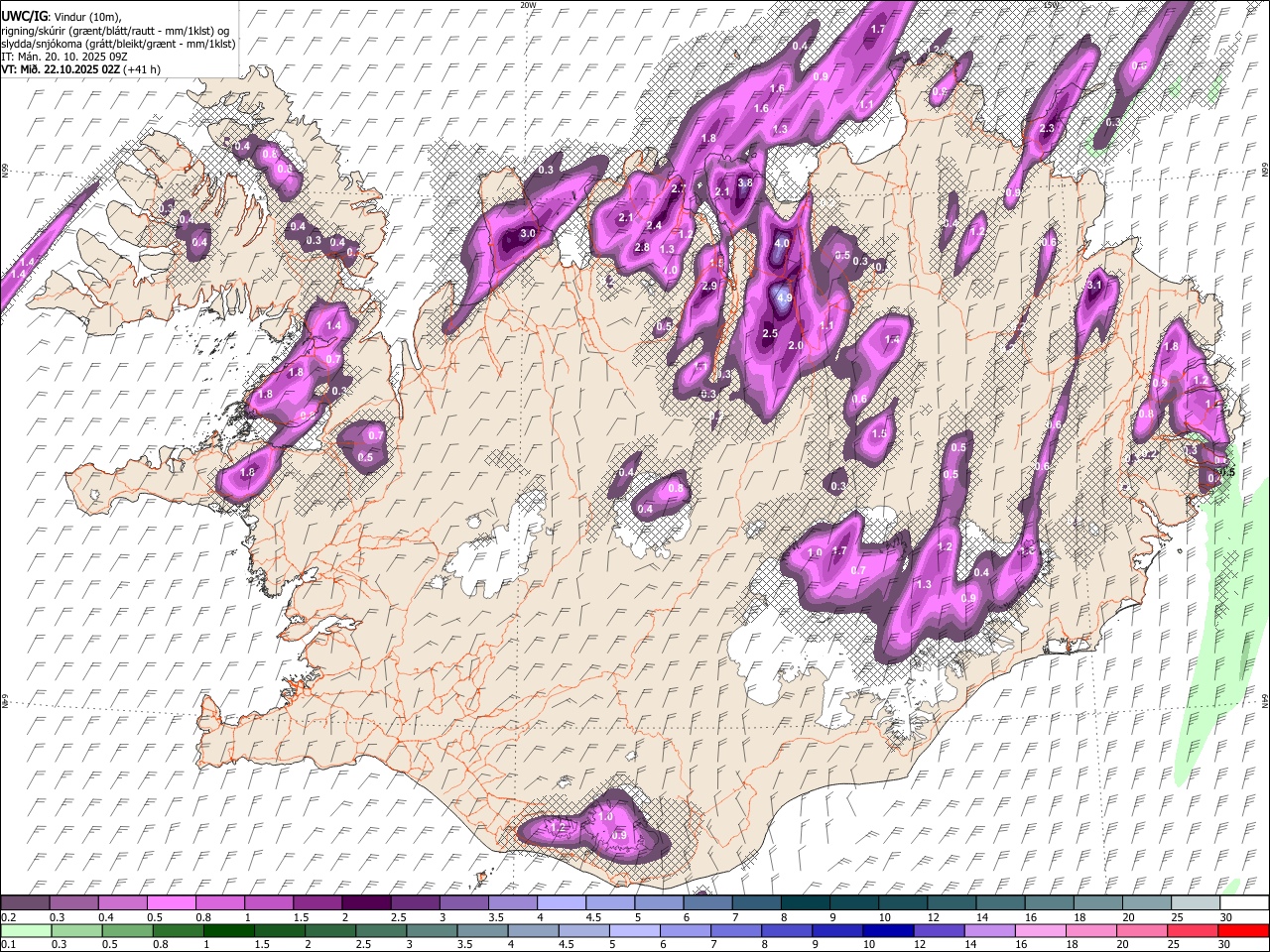Select the bright pink 0.5 swatch in snow legend
1270x952 pixels.
point(171,902)
